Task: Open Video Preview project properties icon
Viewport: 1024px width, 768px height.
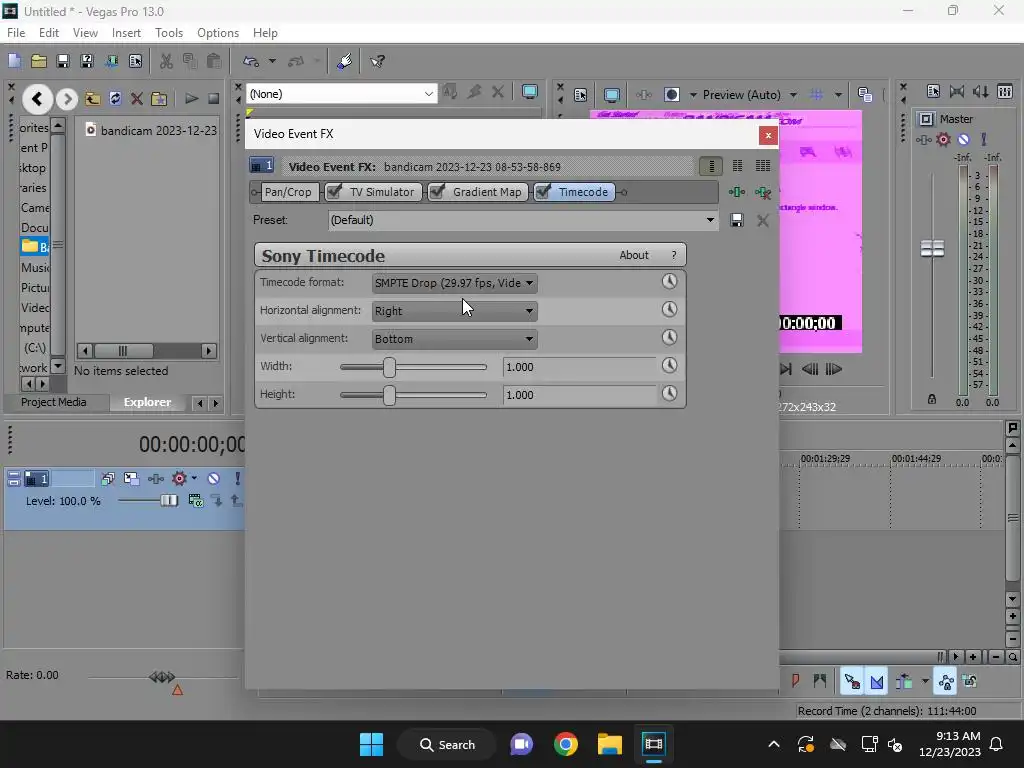Action: coord(581,95)
